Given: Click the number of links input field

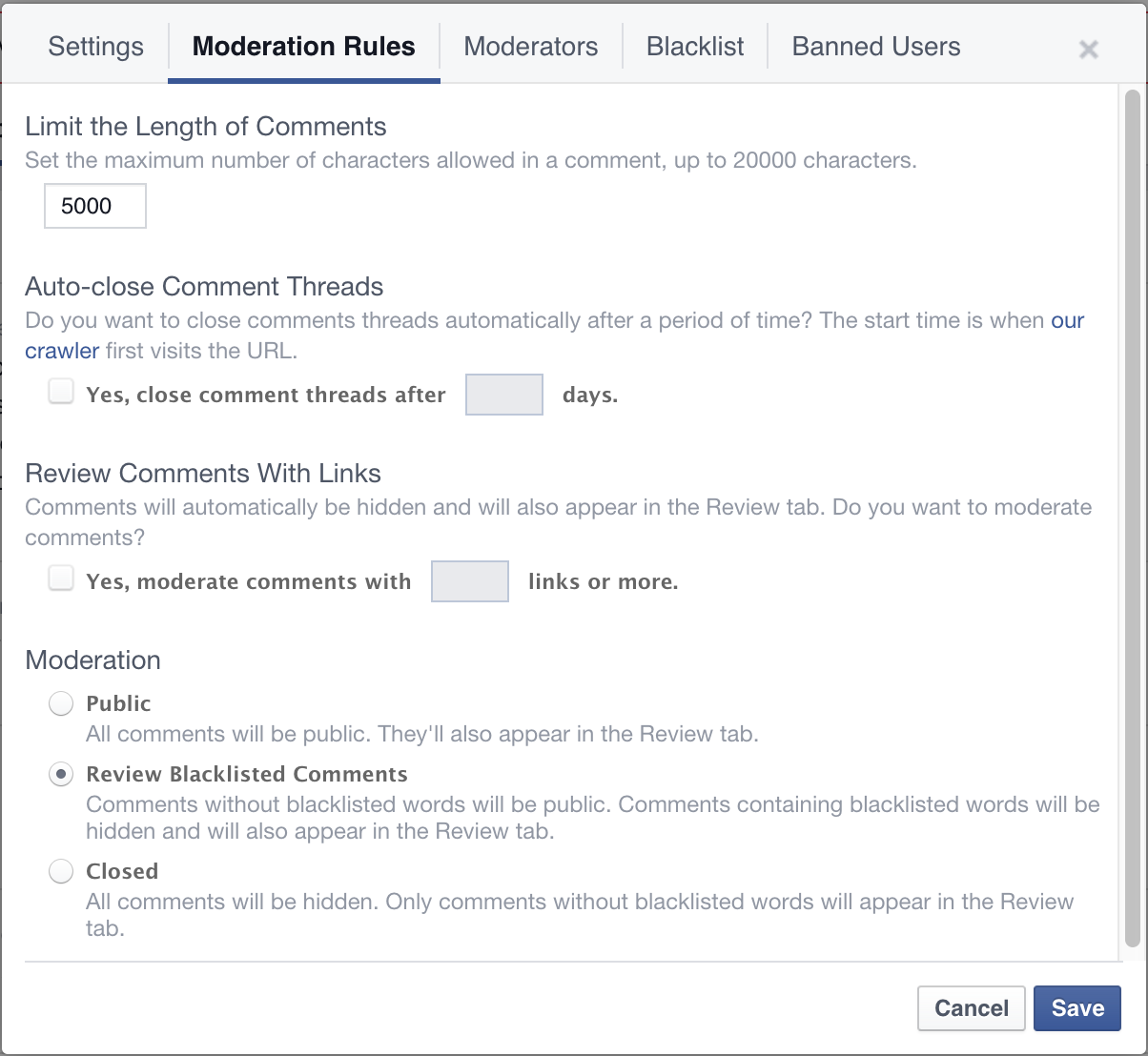Looking at the screenshot, I should pos(470,581).
